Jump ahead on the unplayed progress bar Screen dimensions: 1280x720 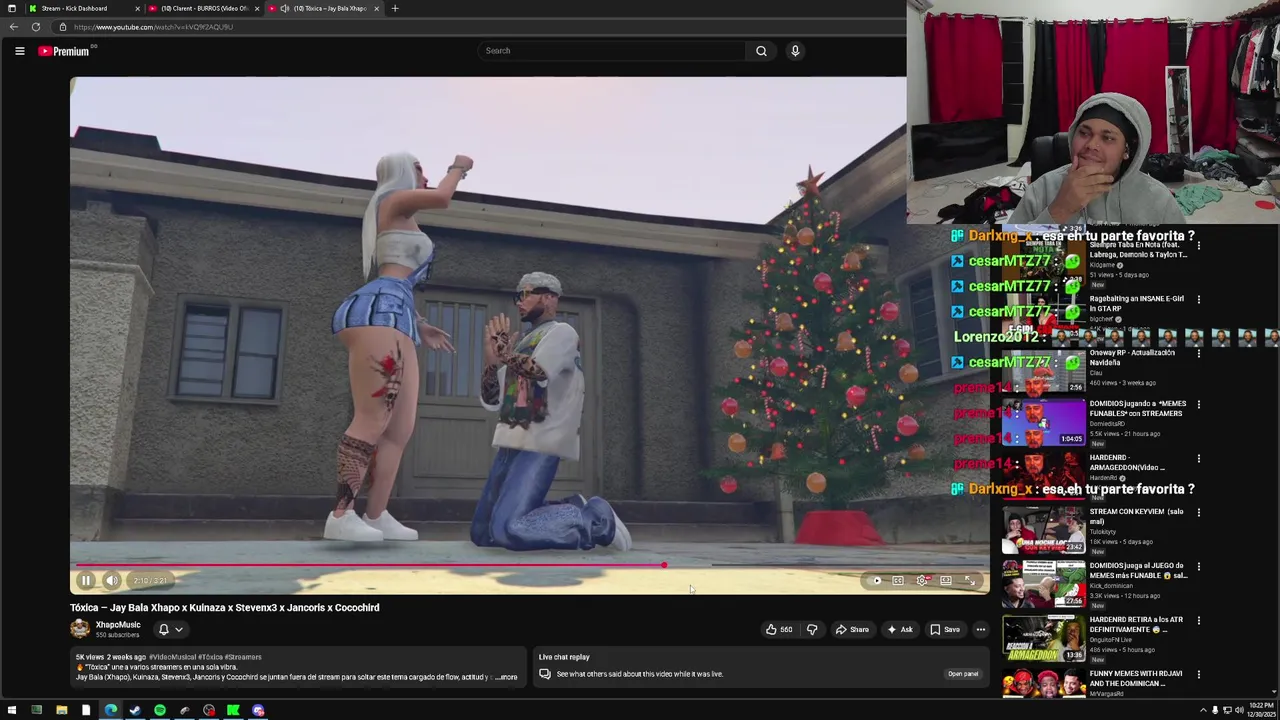coord(826,565)
